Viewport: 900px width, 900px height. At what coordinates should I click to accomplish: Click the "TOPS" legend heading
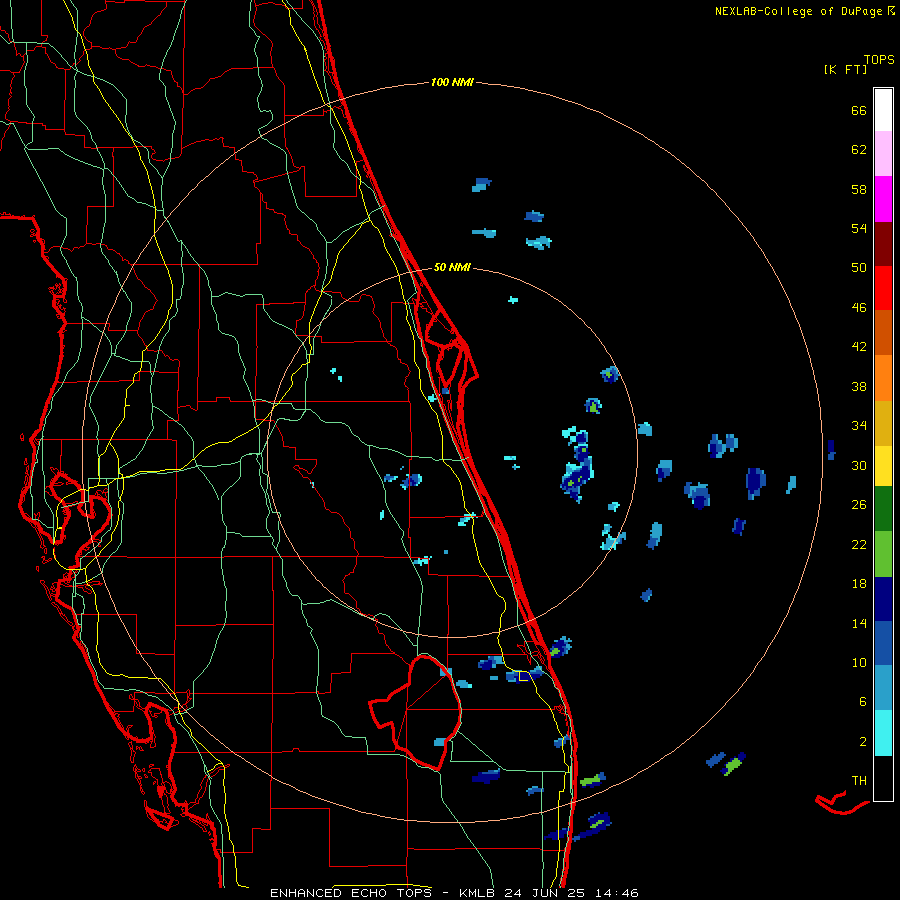tap(879, 59)
